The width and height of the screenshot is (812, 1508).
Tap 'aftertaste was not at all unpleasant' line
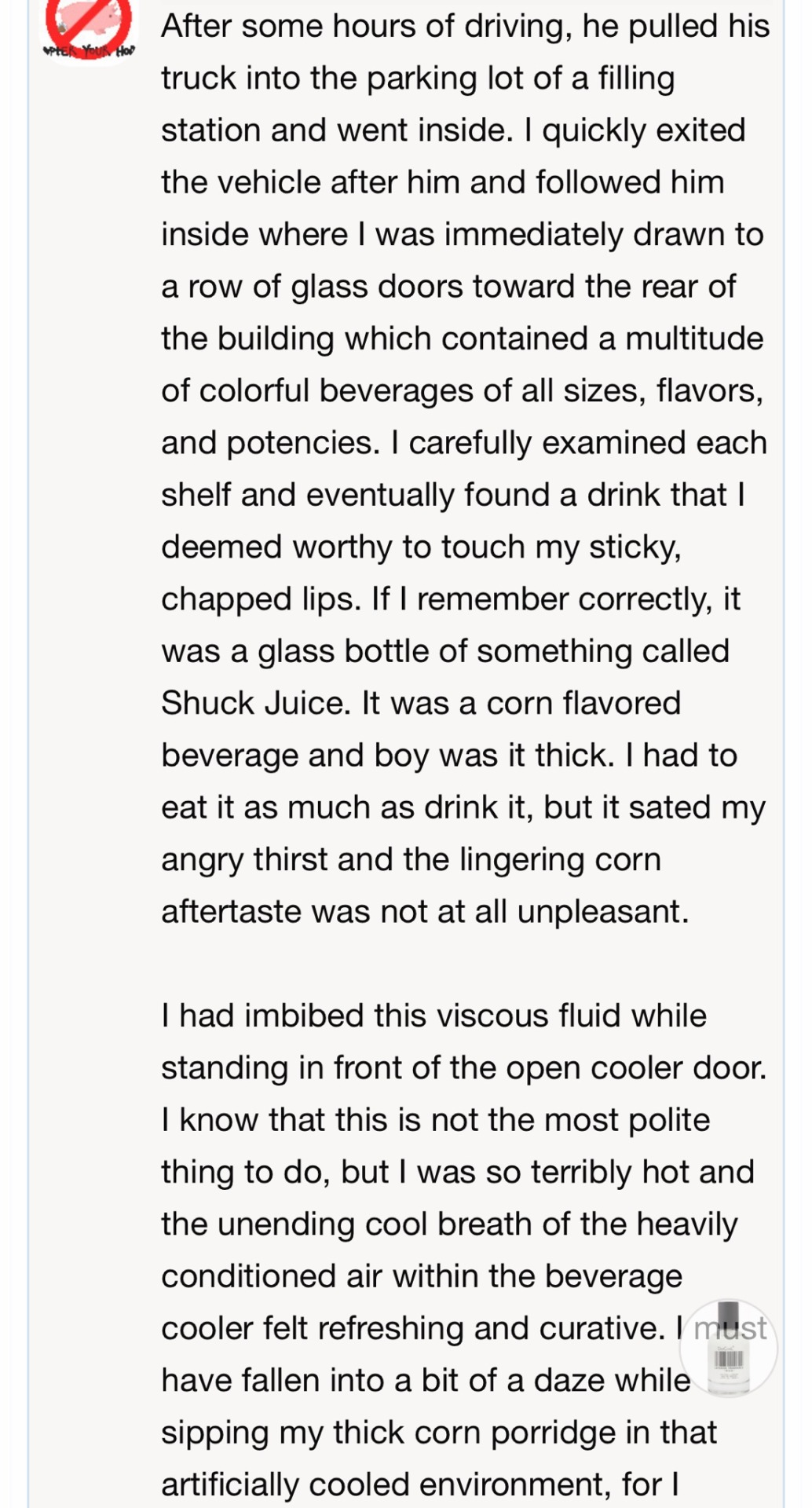pyautogui.click(x=425, y=912)
